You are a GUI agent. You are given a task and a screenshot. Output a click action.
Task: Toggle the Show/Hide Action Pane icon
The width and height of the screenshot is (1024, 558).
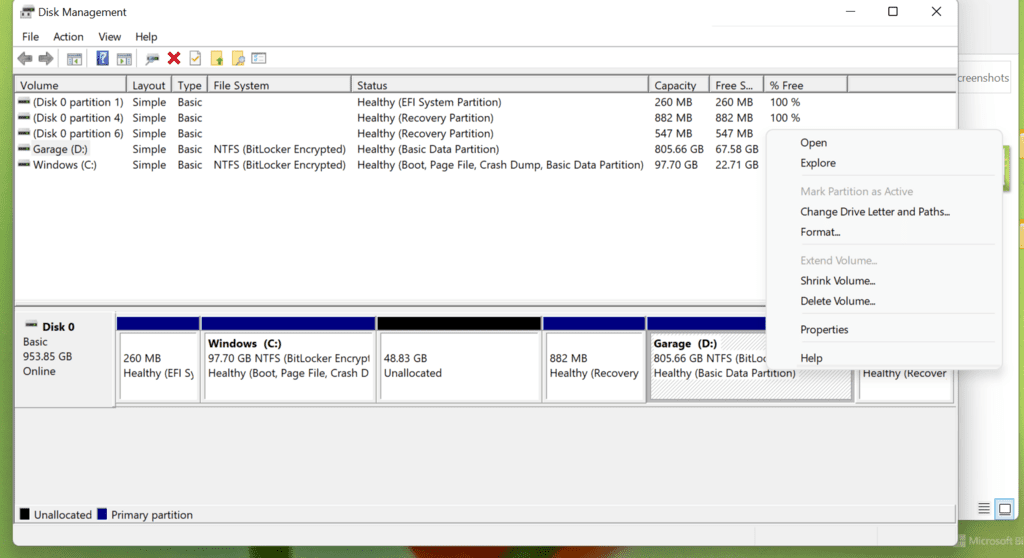point(124,59)
